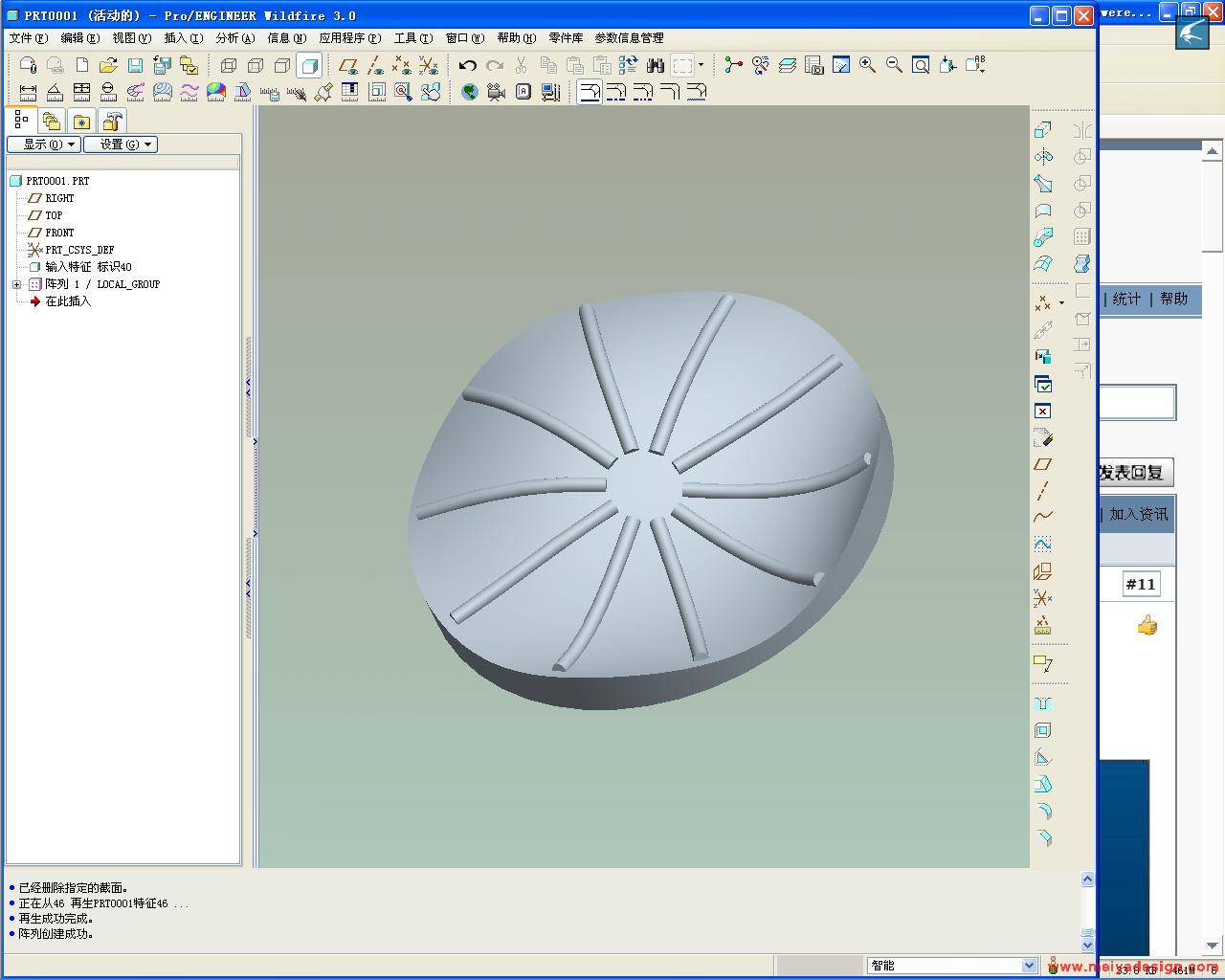The height and width of the screenshot is (980, 1225).
Task: Save the model with the floppy disk icon
Action: [x=135, y=65]
